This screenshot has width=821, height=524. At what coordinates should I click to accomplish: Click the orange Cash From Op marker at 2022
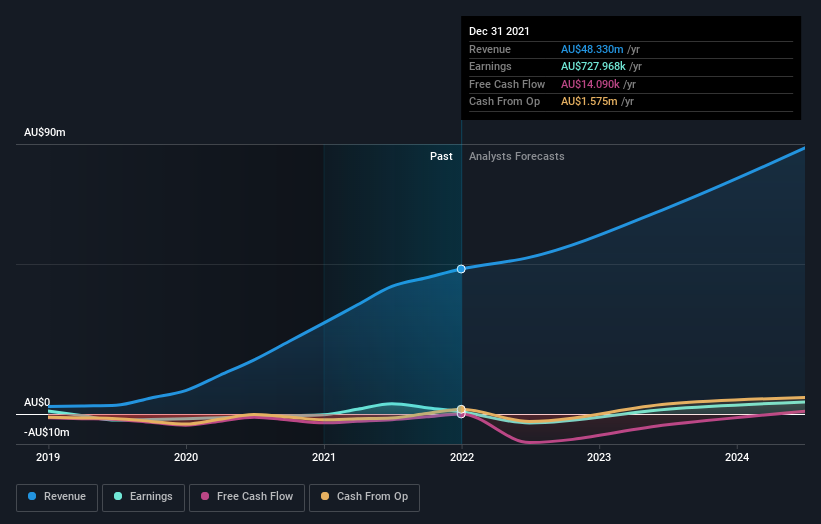[461, 409]
